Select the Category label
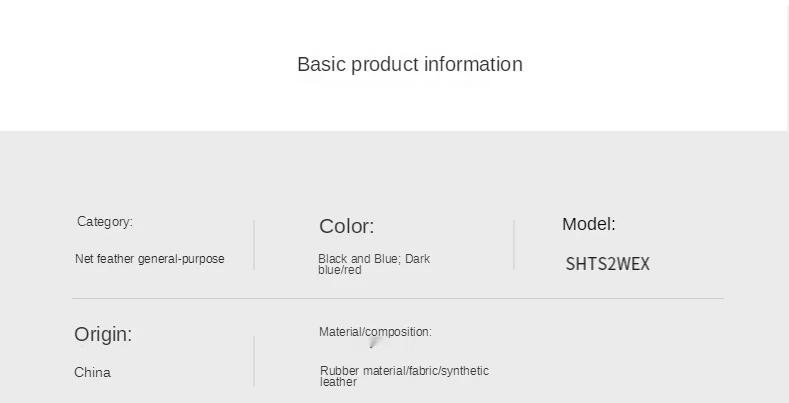 coord(105,222)
